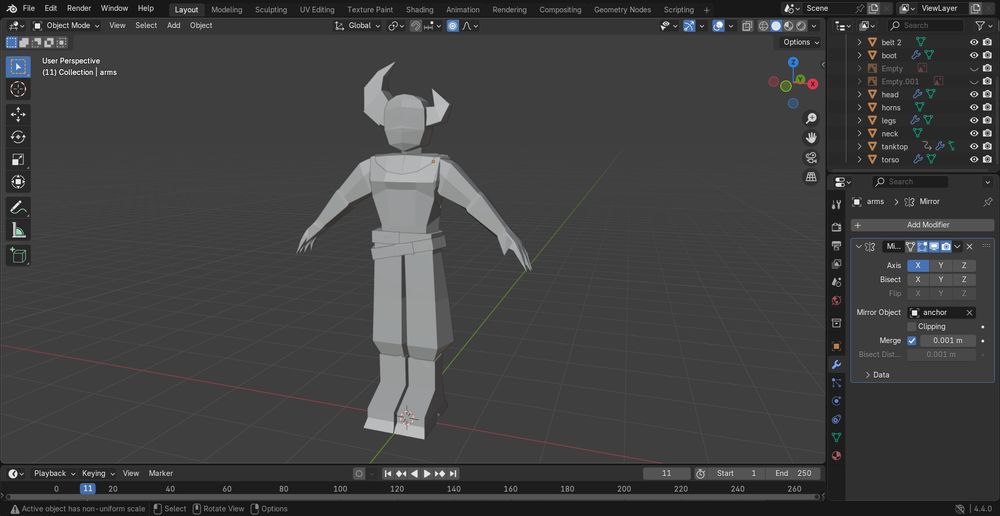Switch to rendered viewport shading
This screenshot has height=516, width=1000.
tap(801, 26)
